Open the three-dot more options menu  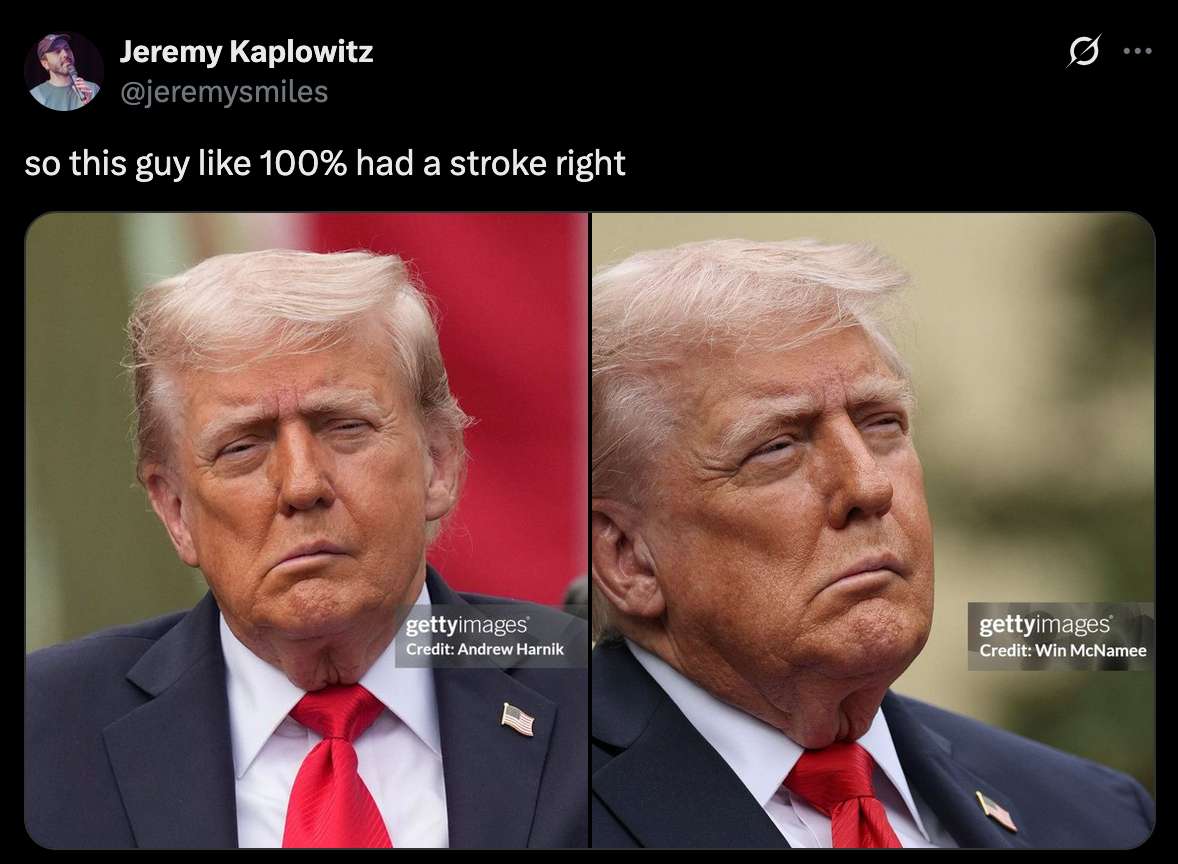tap(1137, 51)
